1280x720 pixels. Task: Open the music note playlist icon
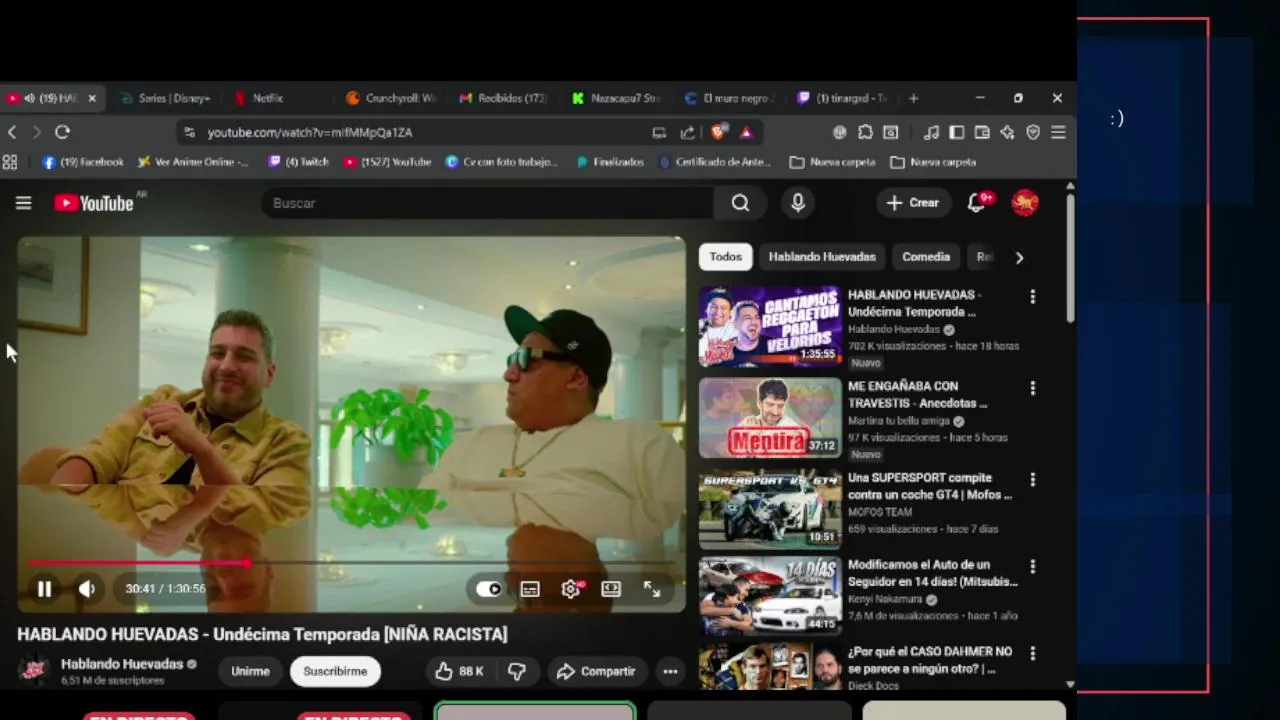(x=931, y=132)
